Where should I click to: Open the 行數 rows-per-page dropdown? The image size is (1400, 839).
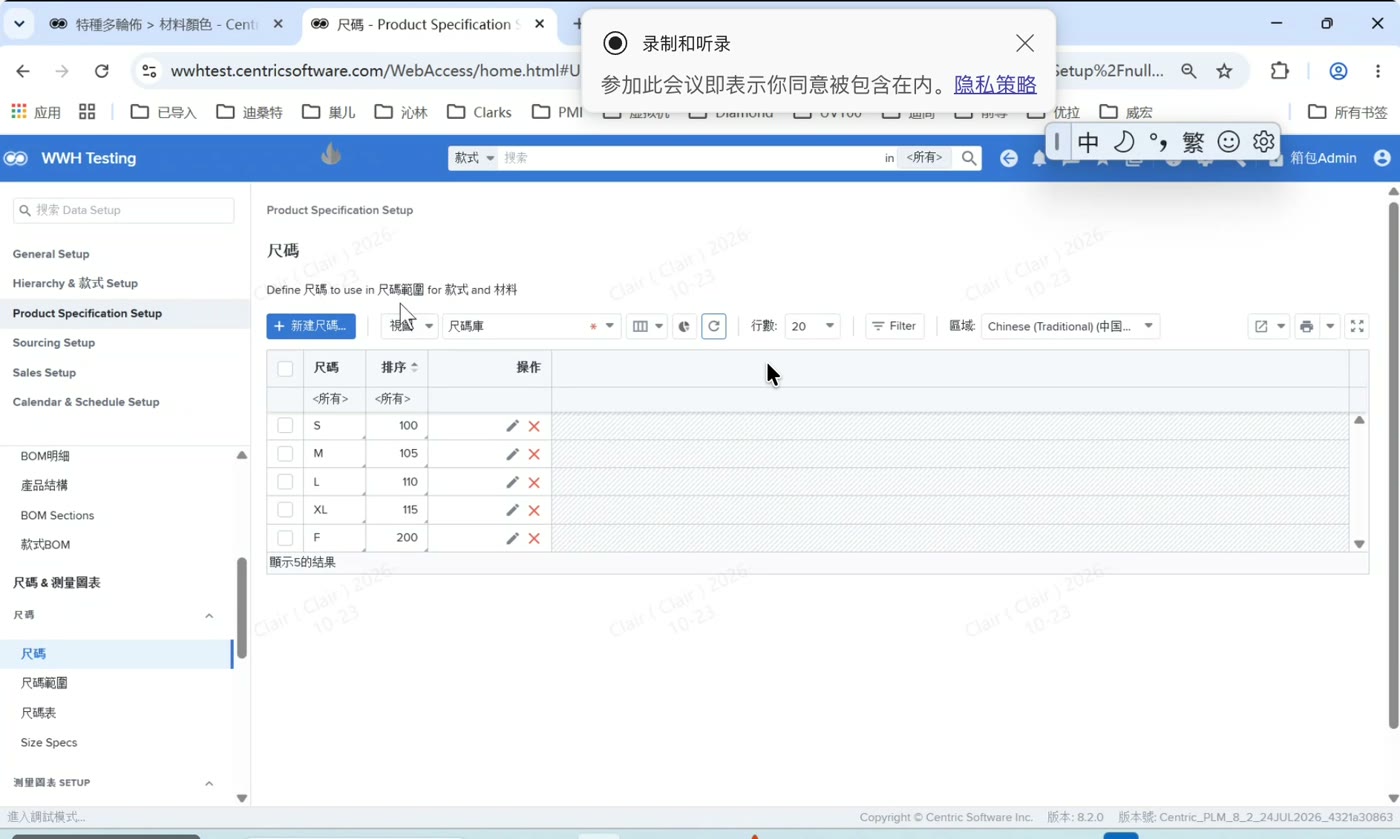click(x=812, y=326)
